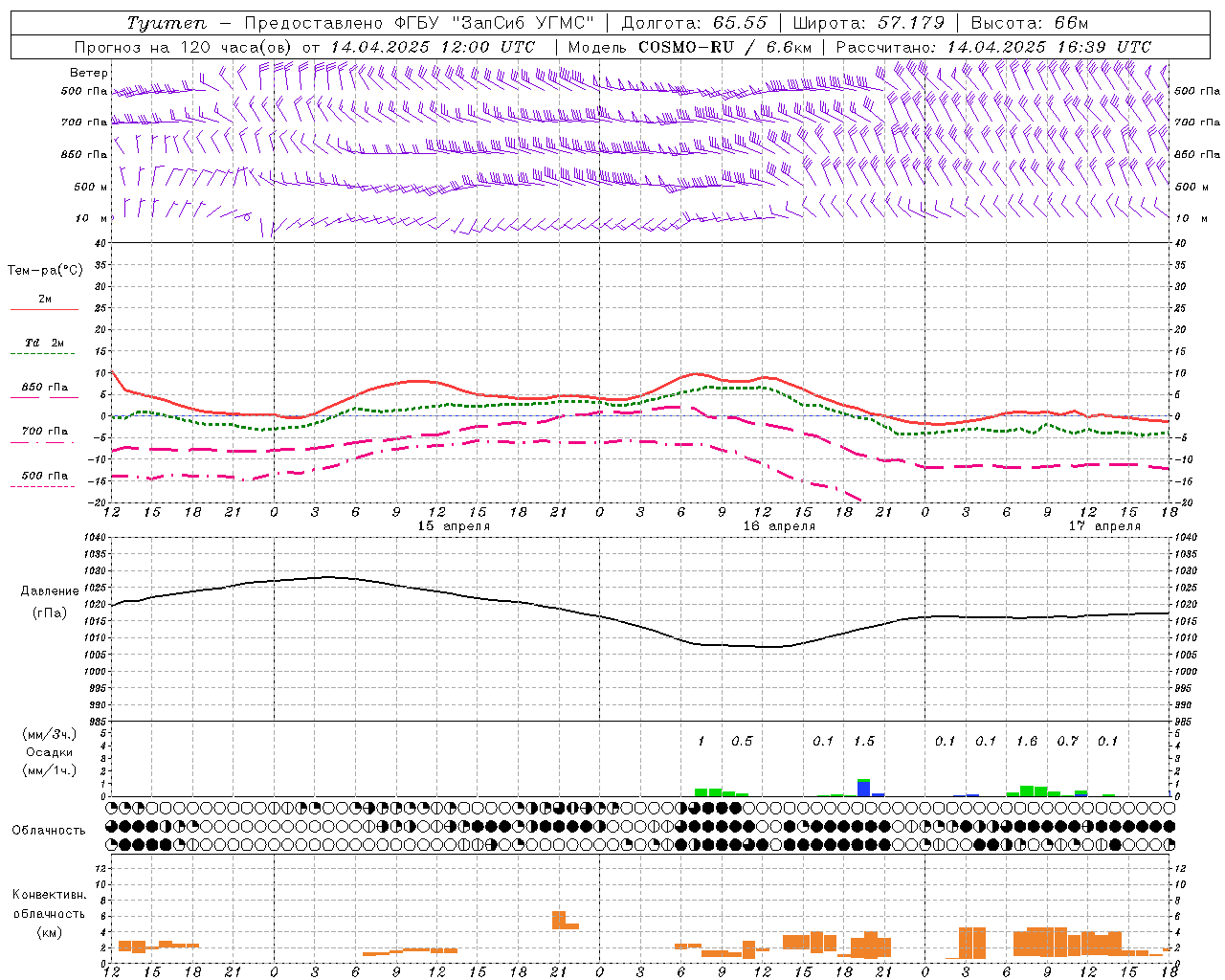Click the '1.6' precipitation amount value

(x=1027, y=742)
